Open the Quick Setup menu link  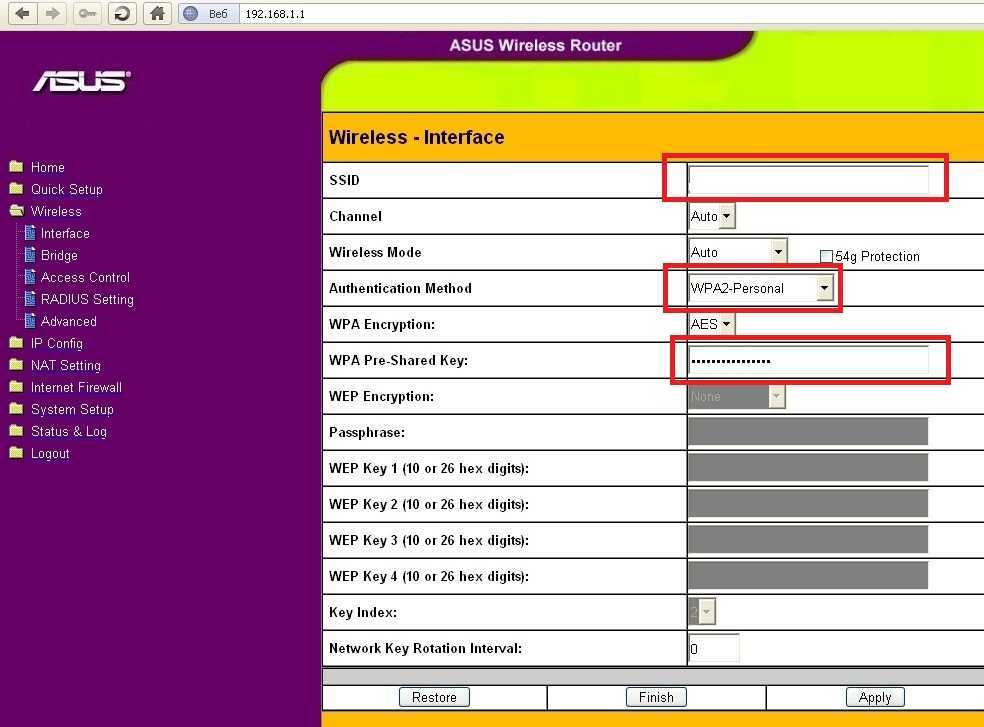(67, 190)
